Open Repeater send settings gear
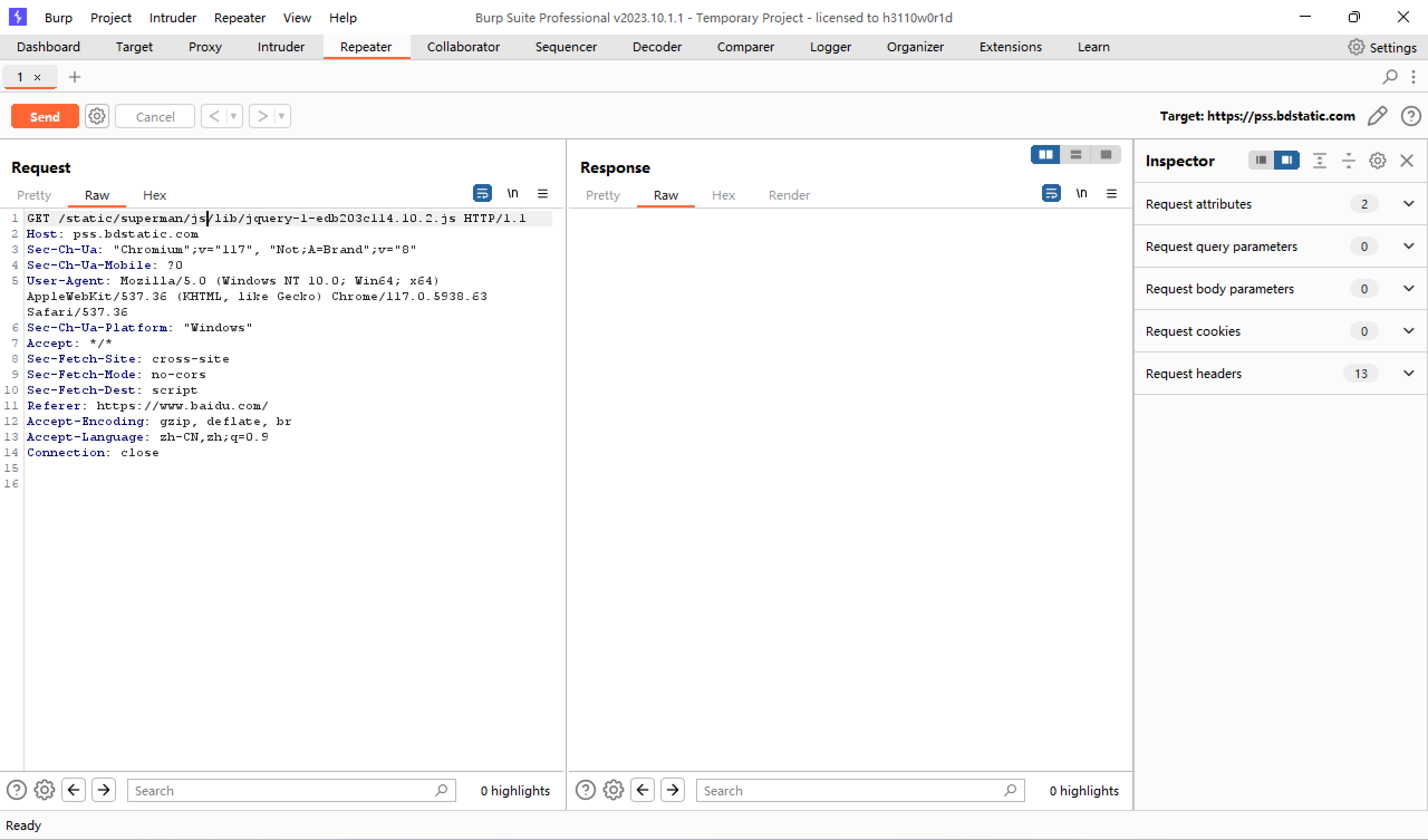Image resolution: width=1428 pixels, height=840 pixels. [x=97, y=116]
